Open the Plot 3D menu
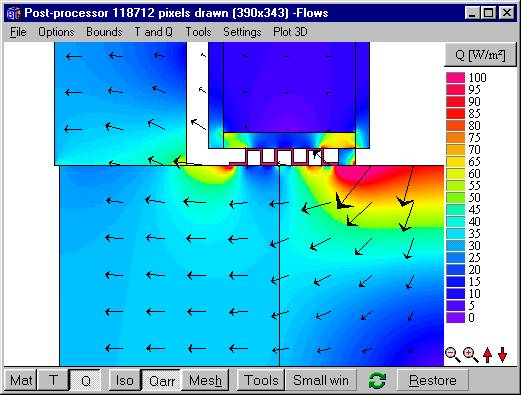 click(x=290, y=32)
